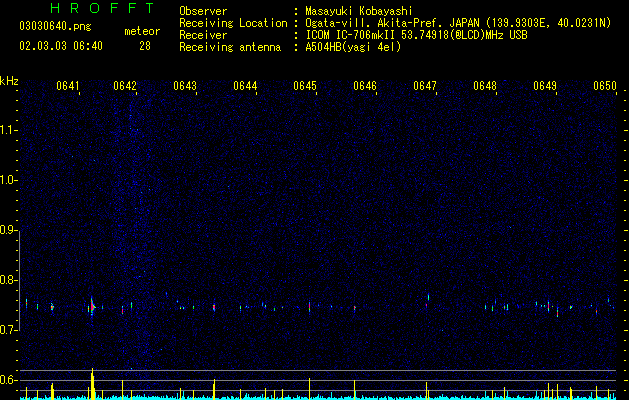
Task: Click the ICOM IC-706mkII receiver text
Action: pyautogui.click(x=416, y=35)
